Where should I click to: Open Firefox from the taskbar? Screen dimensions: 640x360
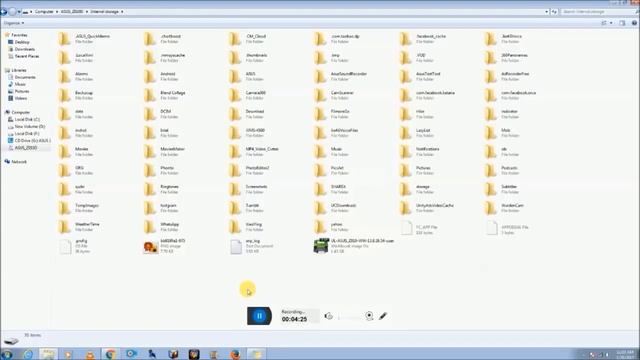tap(236, 354)
